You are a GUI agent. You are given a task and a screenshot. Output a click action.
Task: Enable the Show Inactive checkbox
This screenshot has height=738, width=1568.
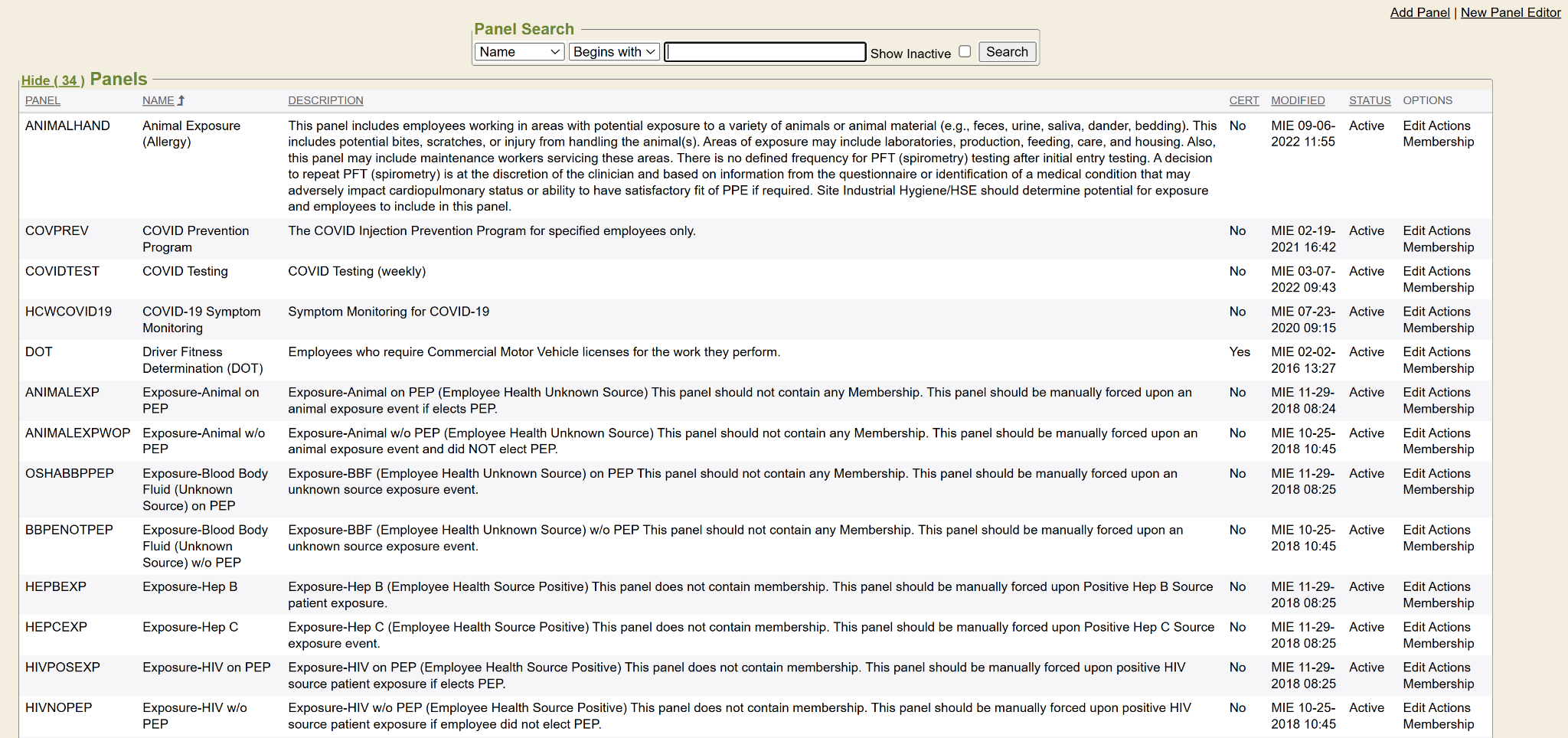[x=965, y=51]
